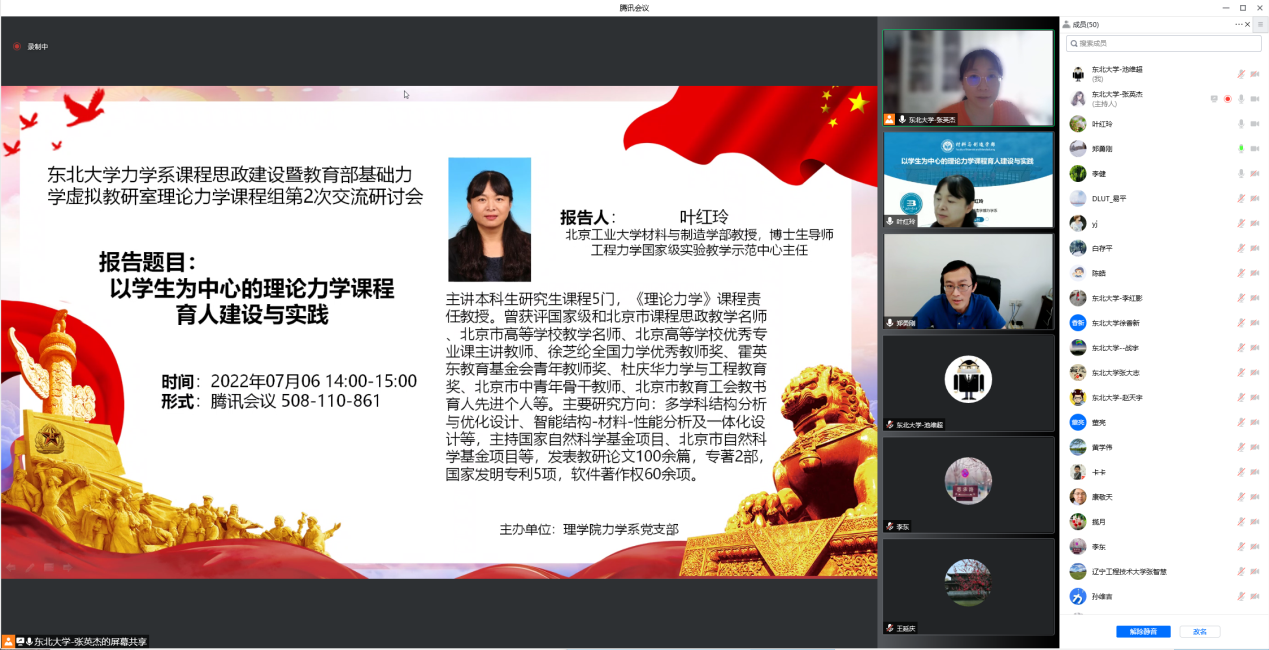The height and width of the screenshot is (650, 1269).
Task: Click the 改名 rename button
Action: click(x=1199, y=632)
